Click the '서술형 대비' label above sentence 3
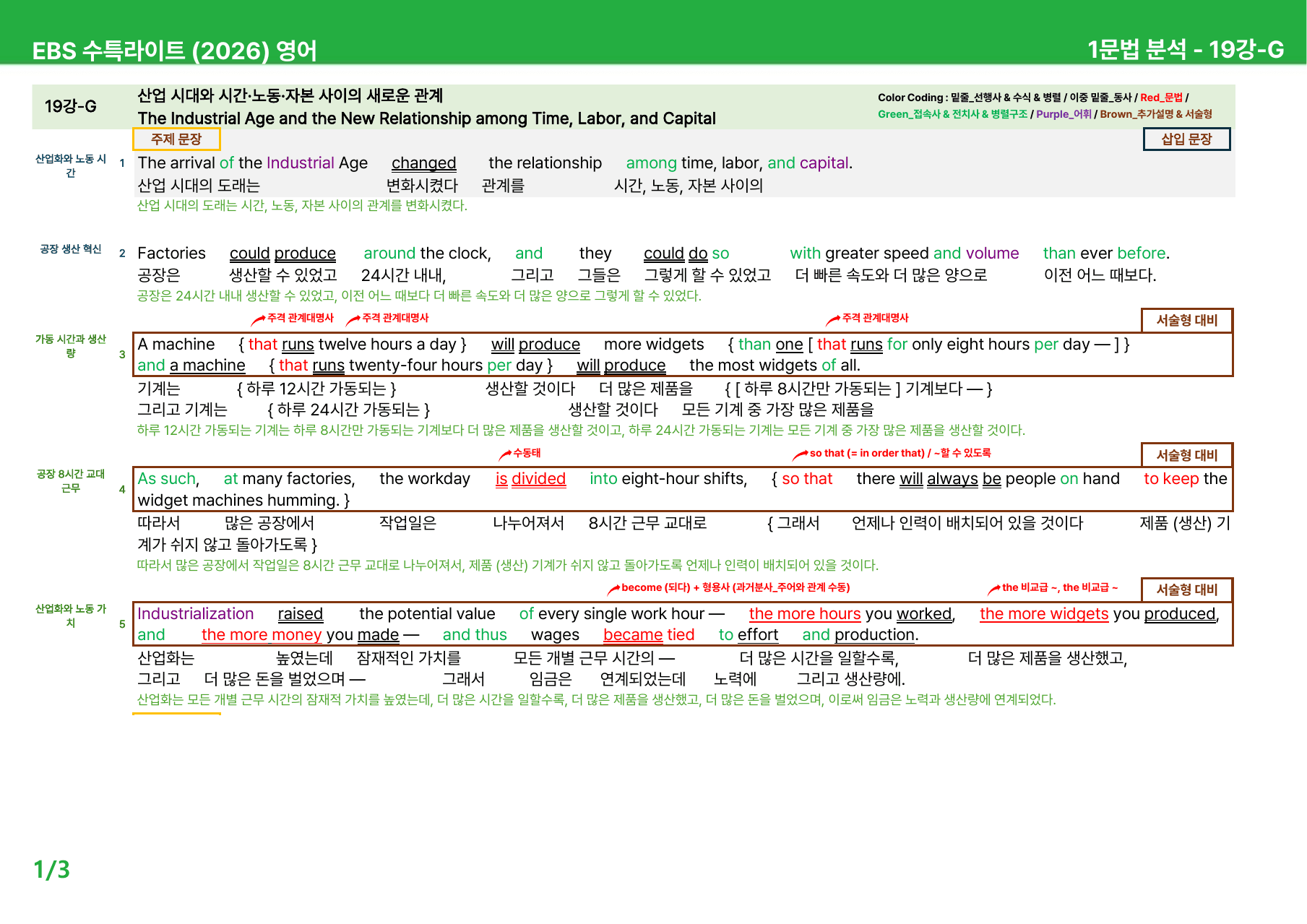Viewport: 1307px width, 924px height. (x=1187, y=320)
